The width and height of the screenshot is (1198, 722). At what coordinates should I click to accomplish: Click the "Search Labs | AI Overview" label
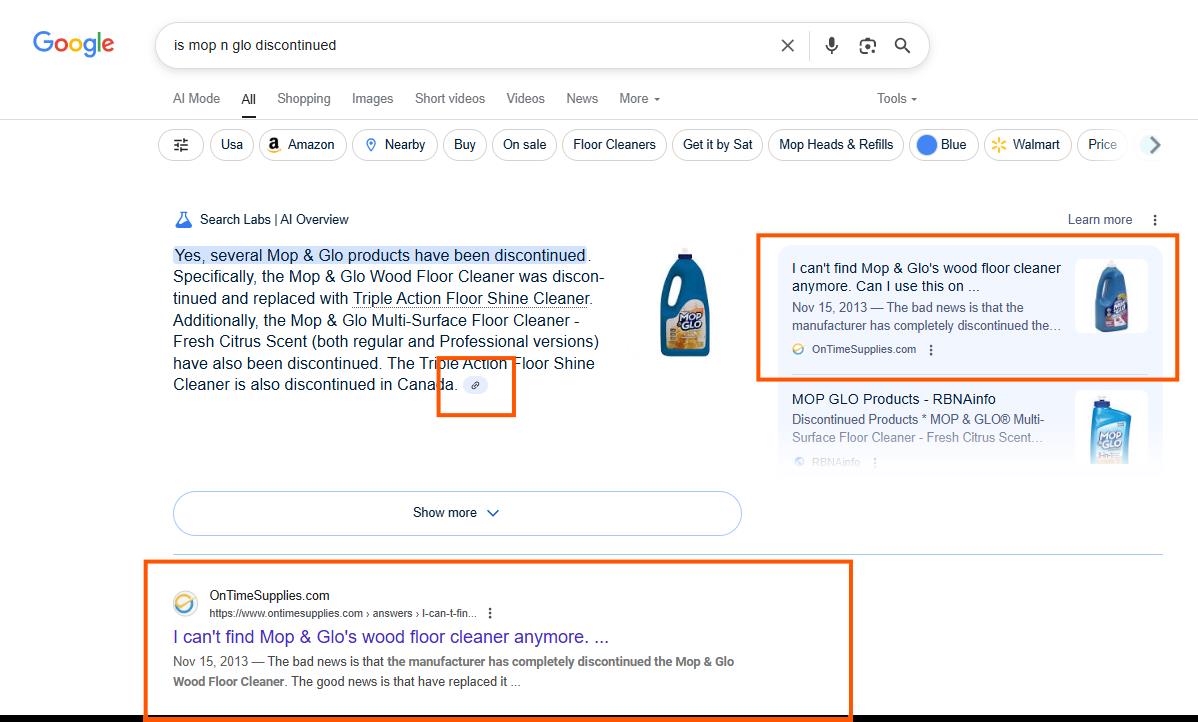274,220
